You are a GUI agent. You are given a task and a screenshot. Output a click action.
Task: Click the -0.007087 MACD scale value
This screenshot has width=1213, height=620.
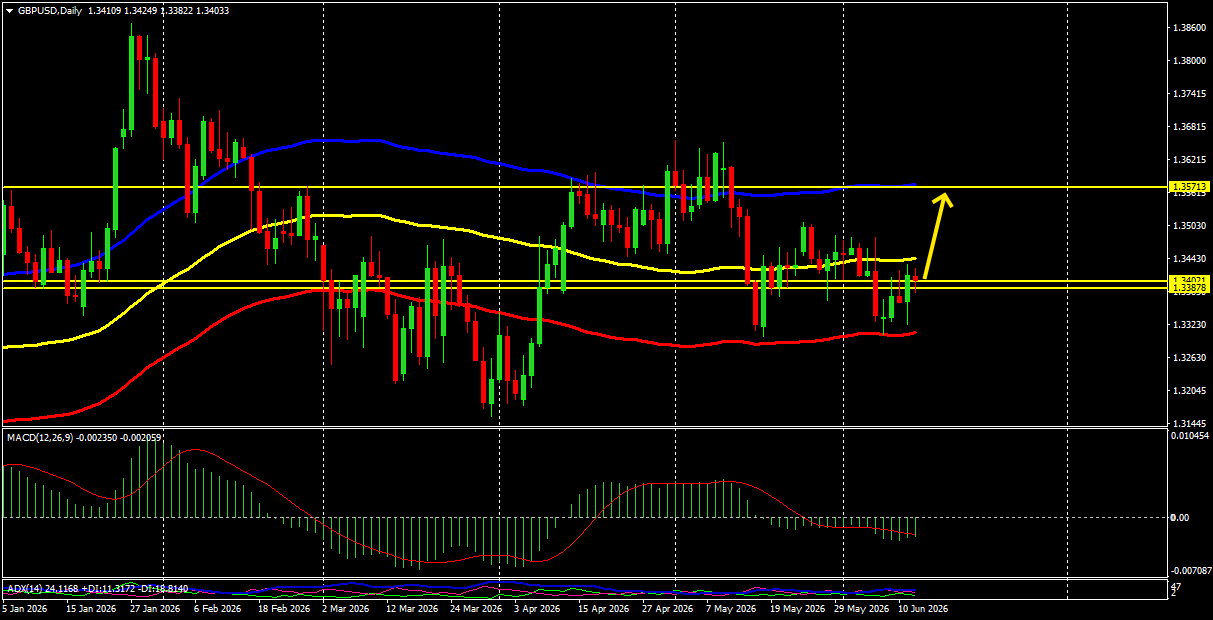pos(1190,572)
